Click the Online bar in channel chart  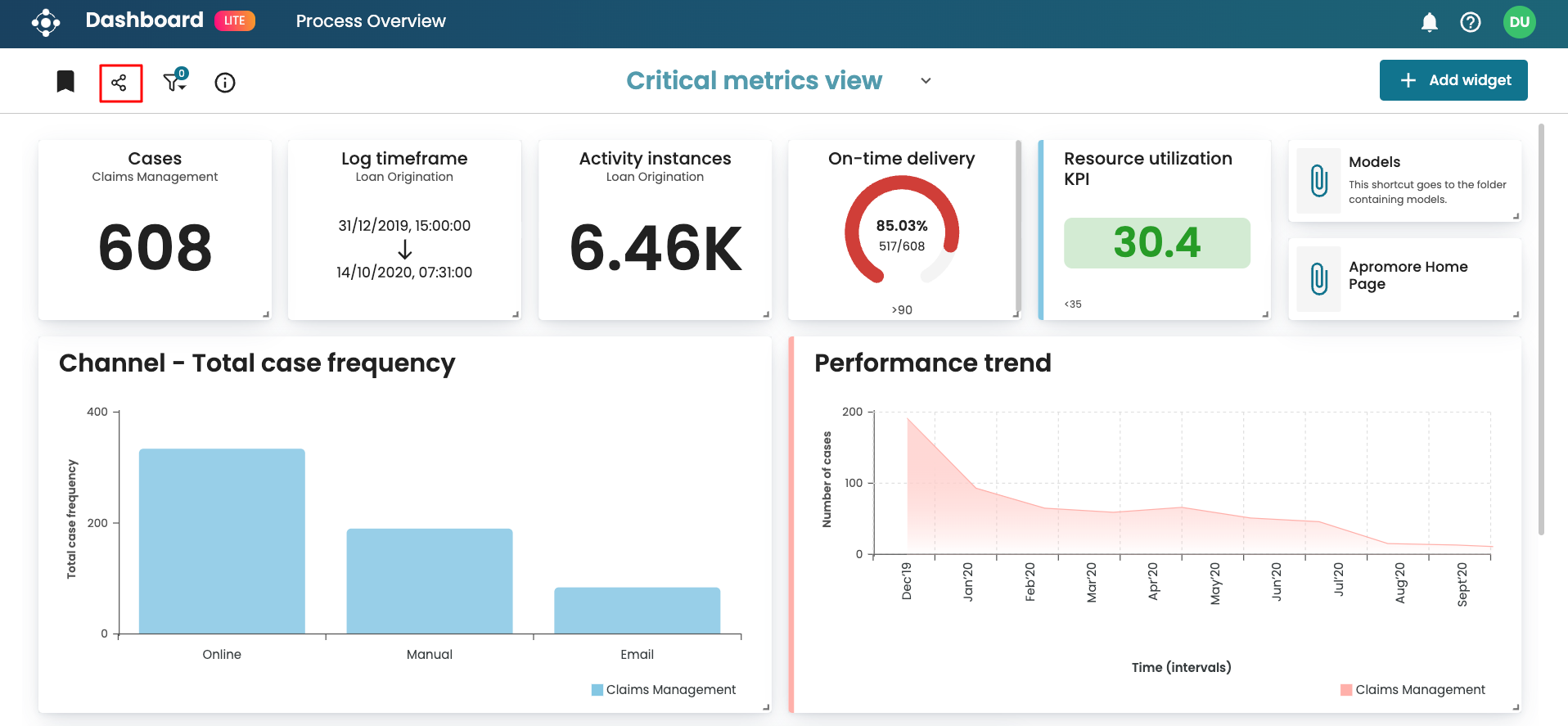tap(222, 541)
